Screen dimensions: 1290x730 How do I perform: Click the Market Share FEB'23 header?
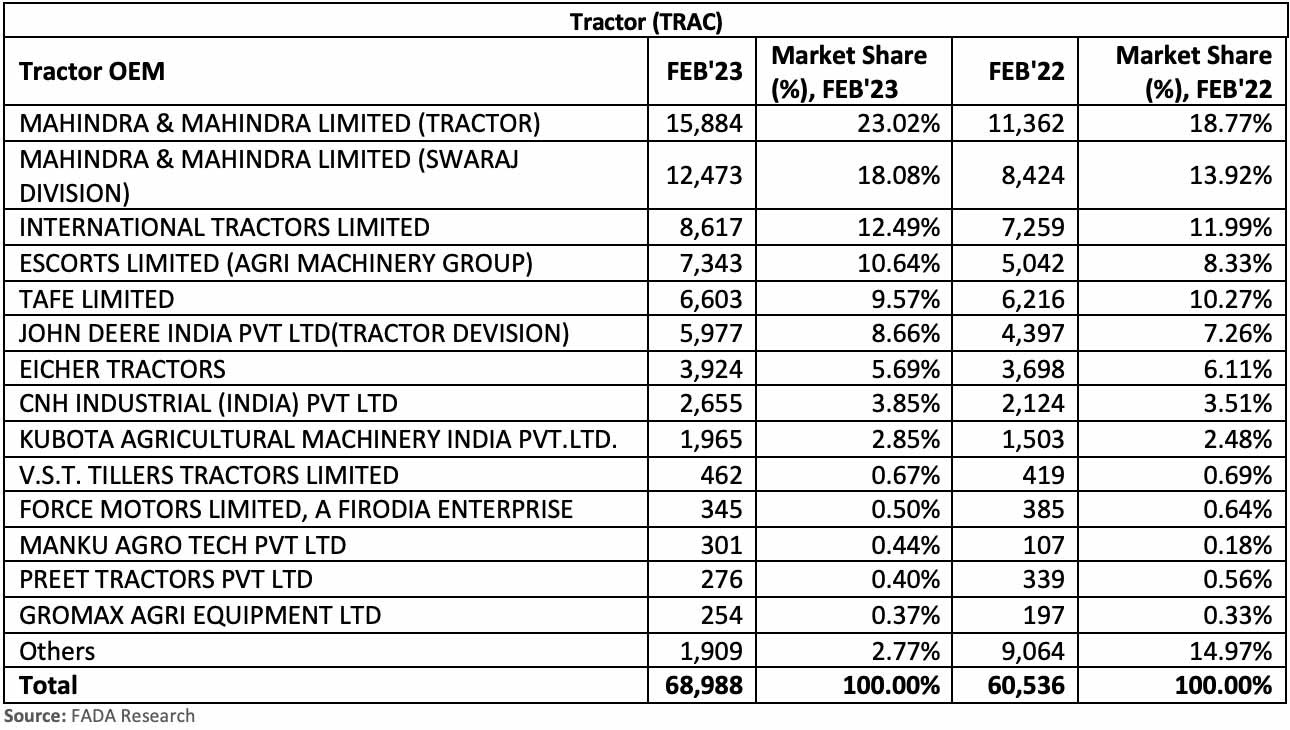coord(848,71)
